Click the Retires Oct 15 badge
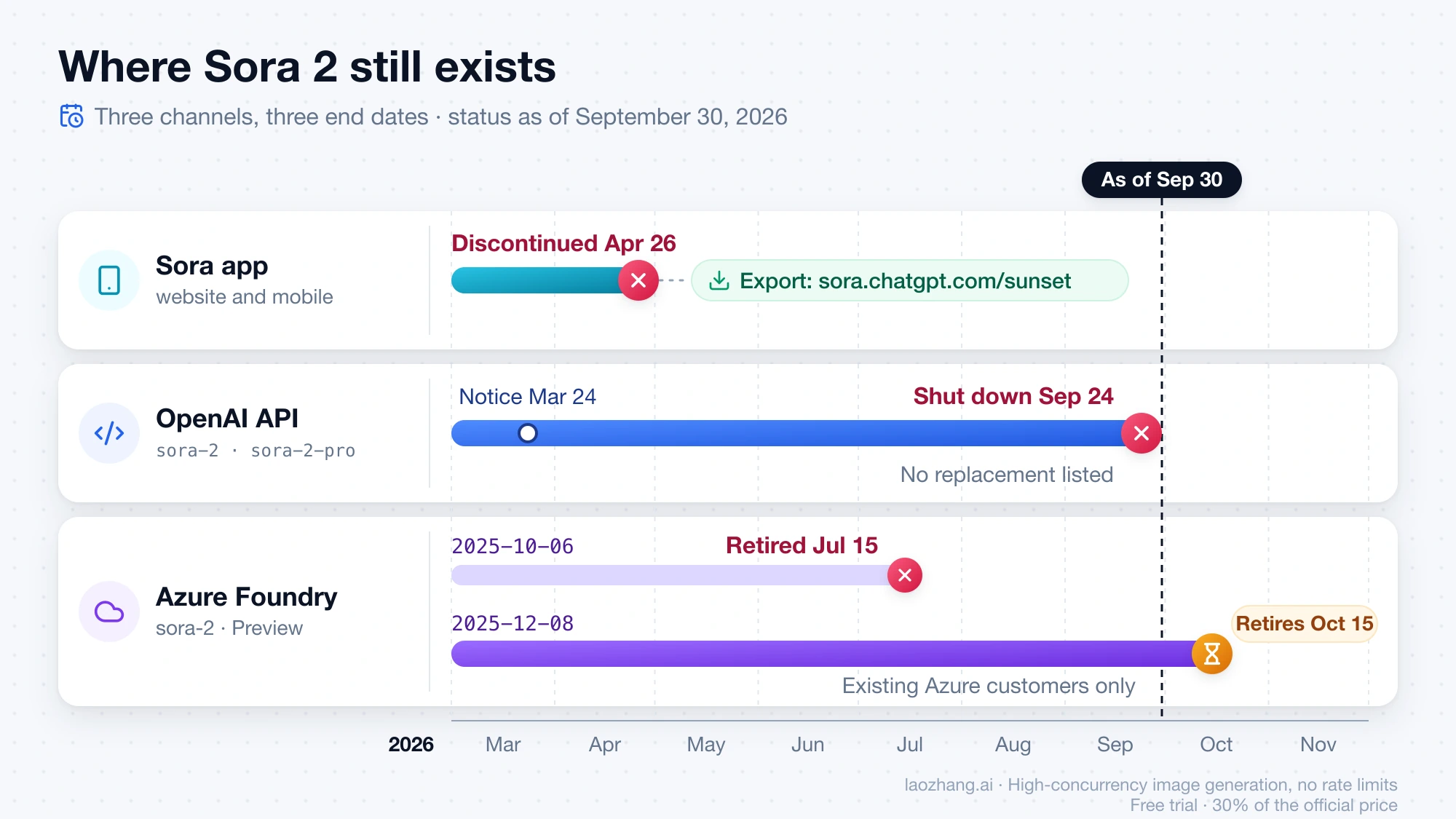 (1305, 624)
